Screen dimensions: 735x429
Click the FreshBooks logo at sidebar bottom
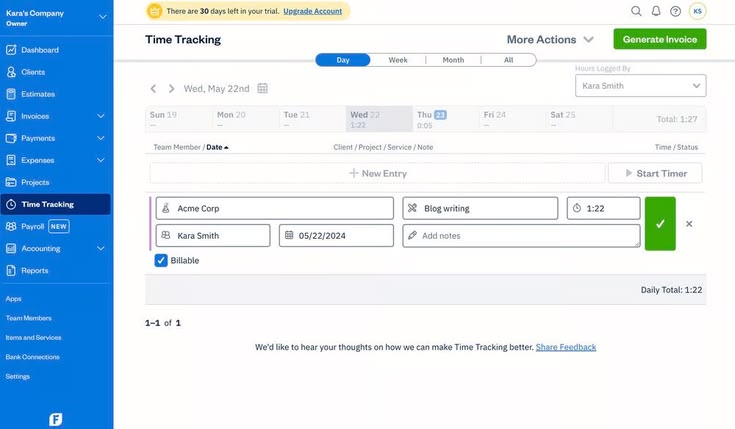55,419
